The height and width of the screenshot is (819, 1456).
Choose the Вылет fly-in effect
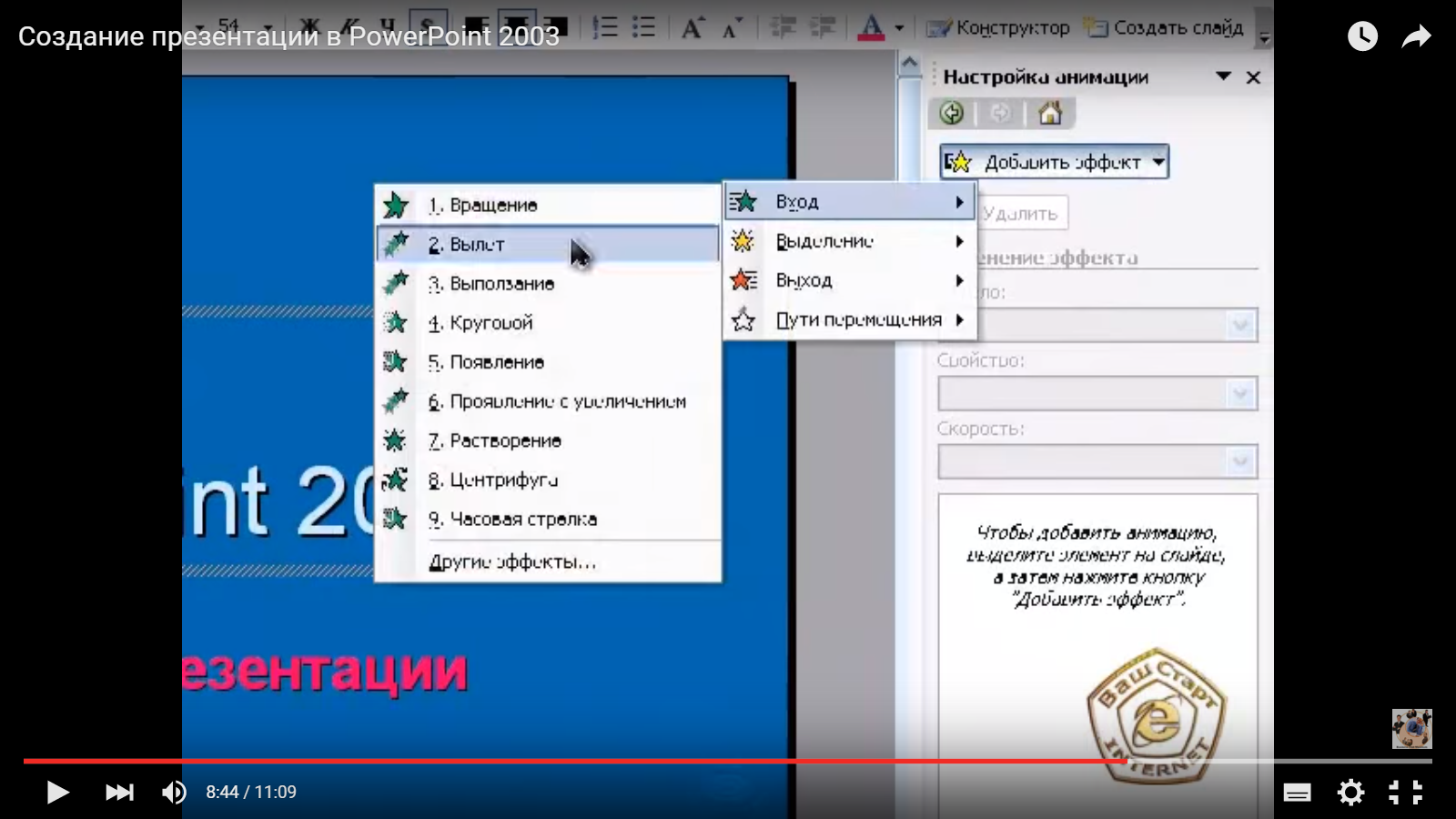tap(548, 244)
